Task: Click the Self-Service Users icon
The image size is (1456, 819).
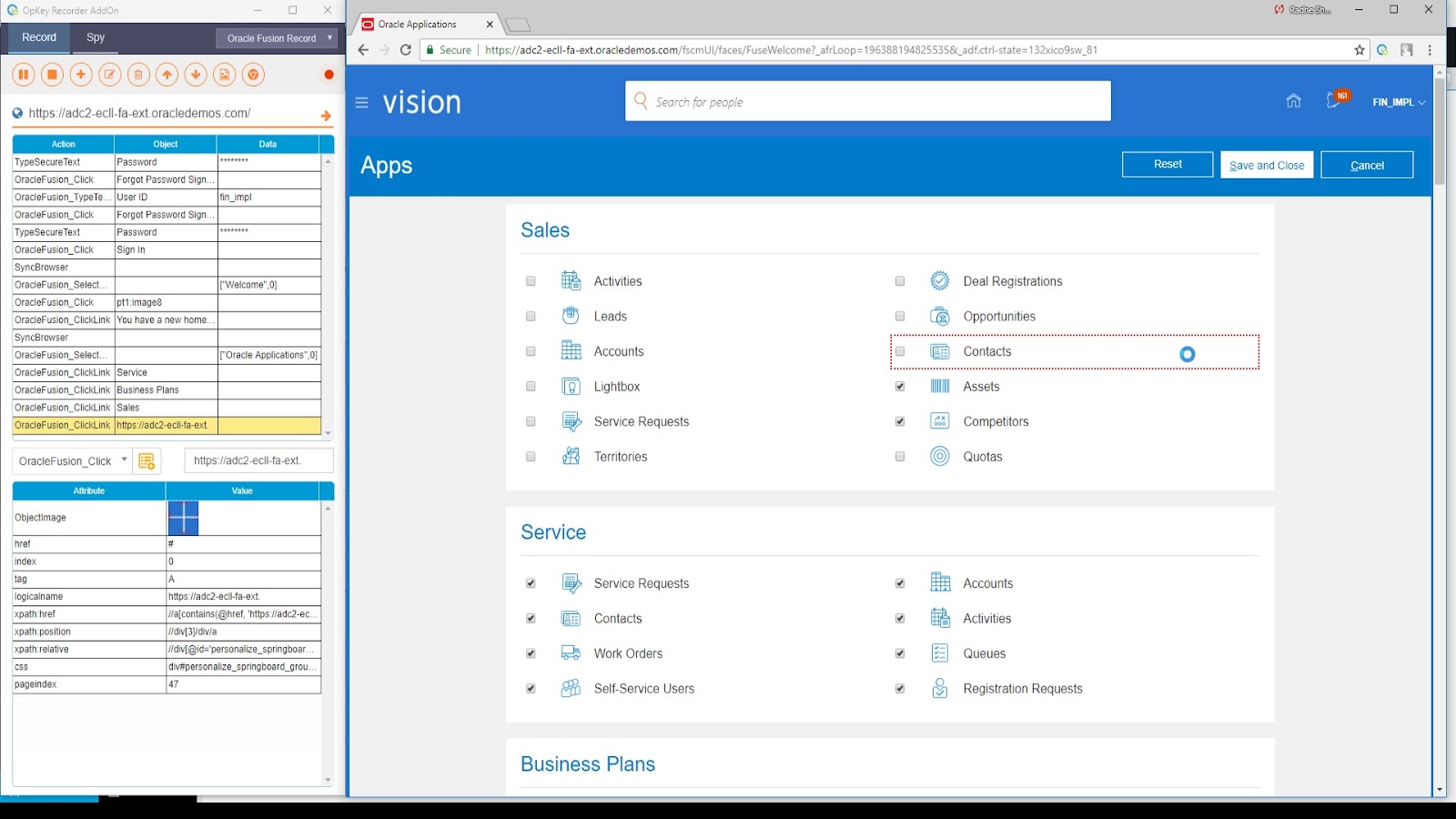Action: (571, 688)
